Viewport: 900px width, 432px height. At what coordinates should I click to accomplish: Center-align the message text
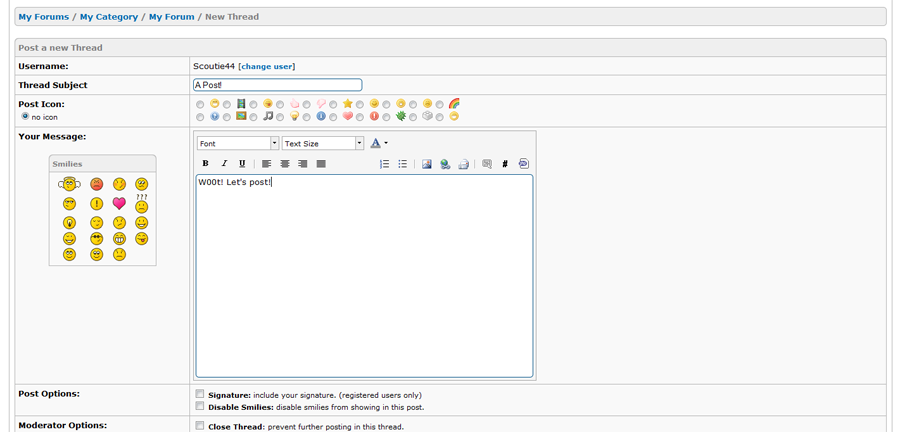(285, 164)
